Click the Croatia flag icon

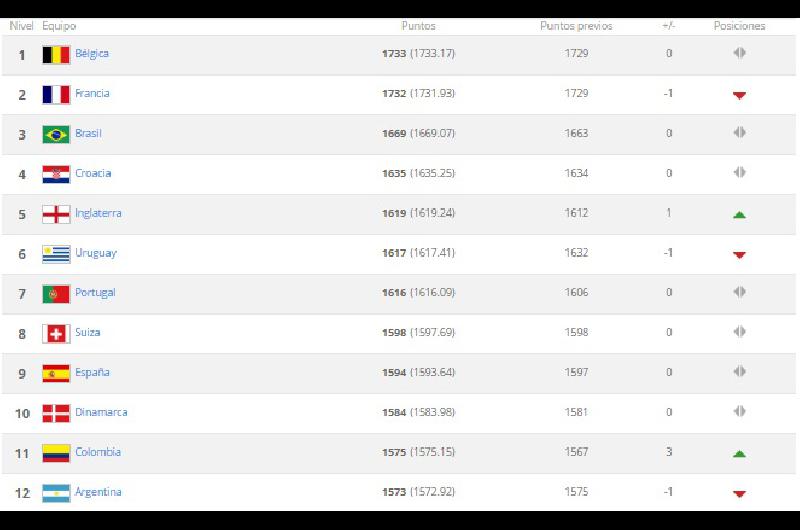pos(56,174)
